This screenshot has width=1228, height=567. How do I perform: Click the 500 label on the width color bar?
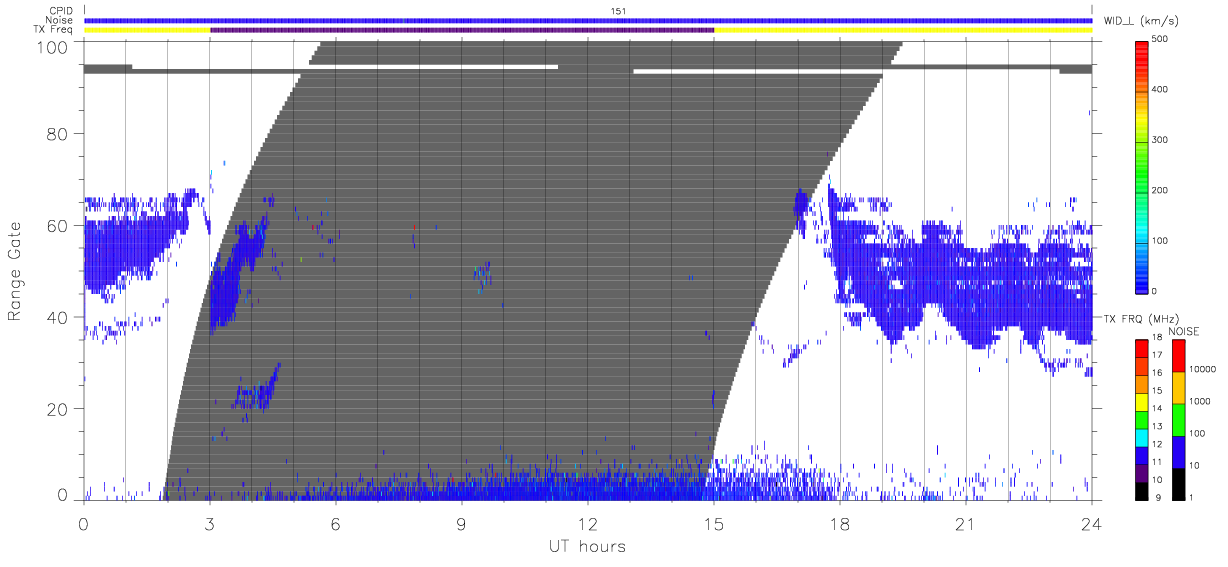tap(1159, 40)
